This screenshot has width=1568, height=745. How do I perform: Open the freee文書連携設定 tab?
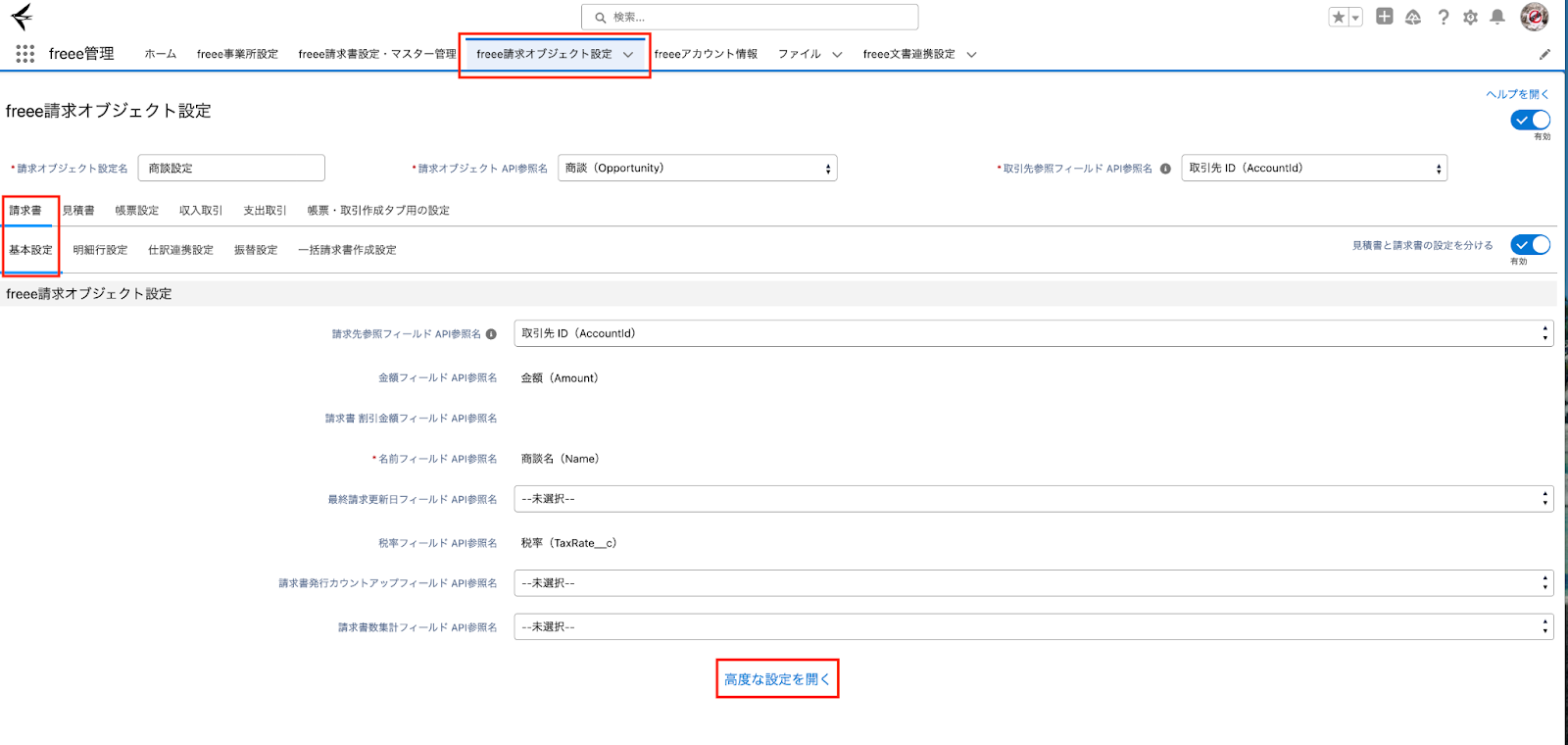pyautogui.click(x=908, y=54)
